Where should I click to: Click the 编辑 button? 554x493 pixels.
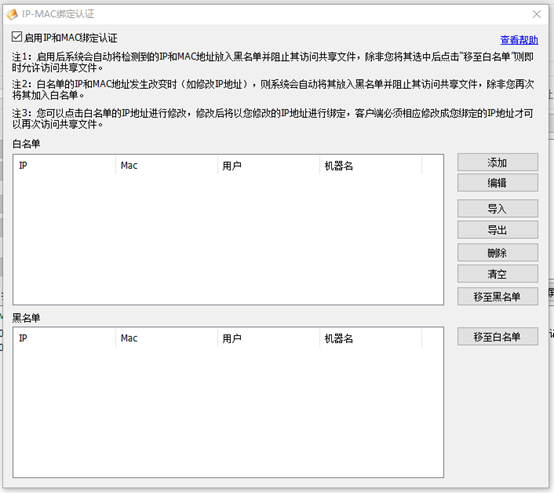click(497, 183)
